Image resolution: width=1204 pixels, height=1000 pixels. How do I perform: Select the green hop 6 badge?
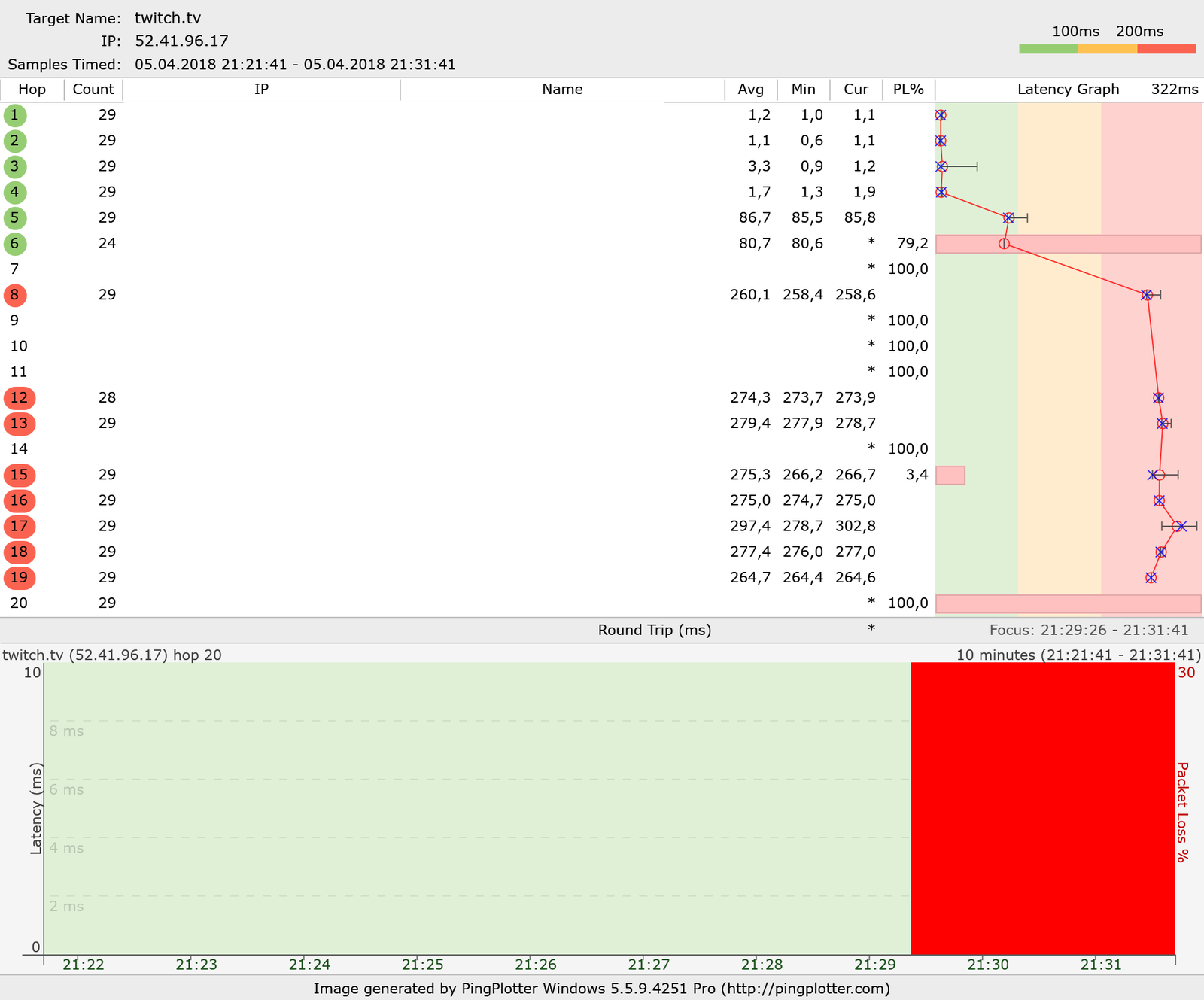click(14, 244)
